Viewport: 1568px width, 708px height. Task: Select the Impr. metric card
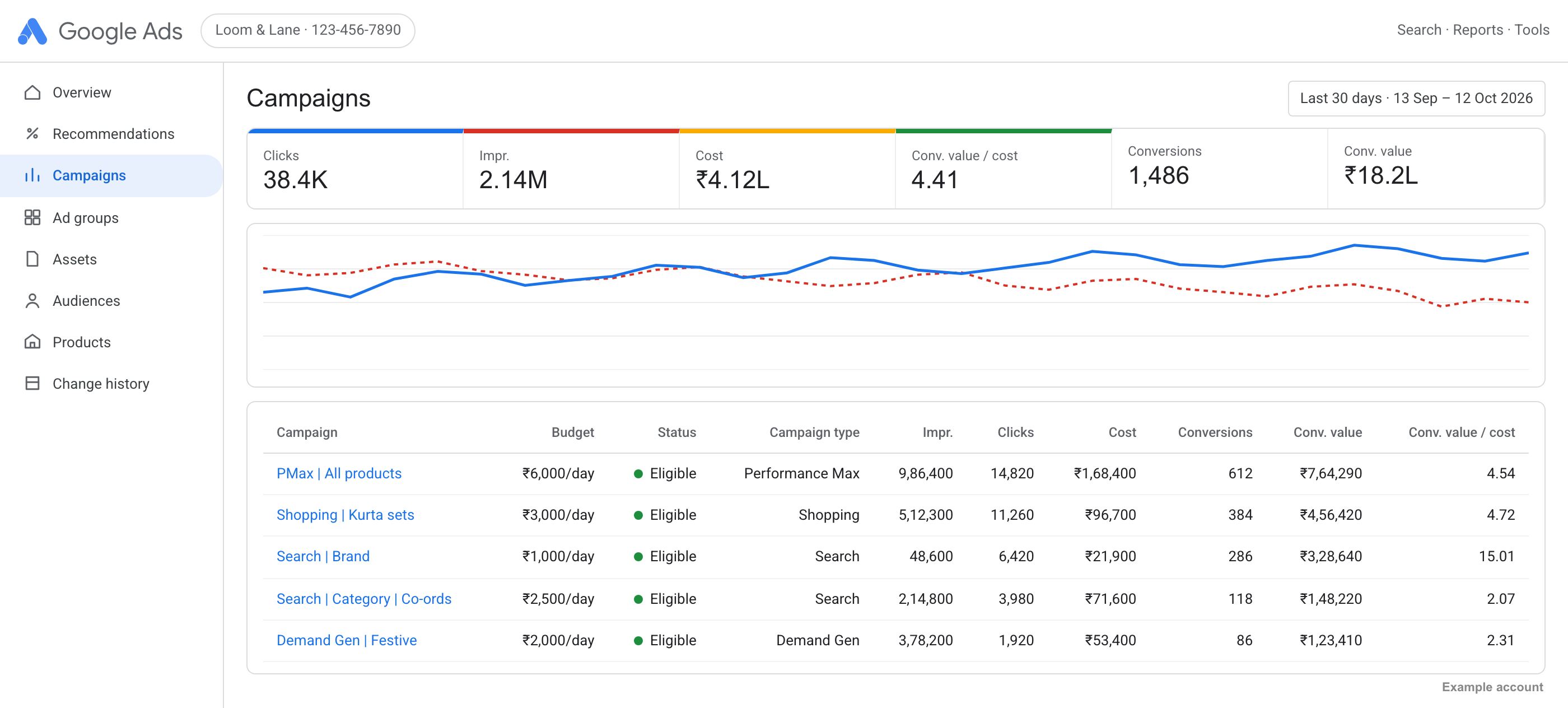tap(571, 169)
